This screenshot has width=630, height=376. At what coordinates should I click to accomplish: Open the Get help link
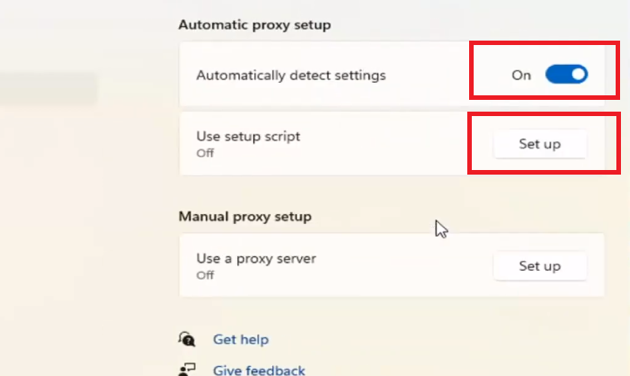(241, 339)
